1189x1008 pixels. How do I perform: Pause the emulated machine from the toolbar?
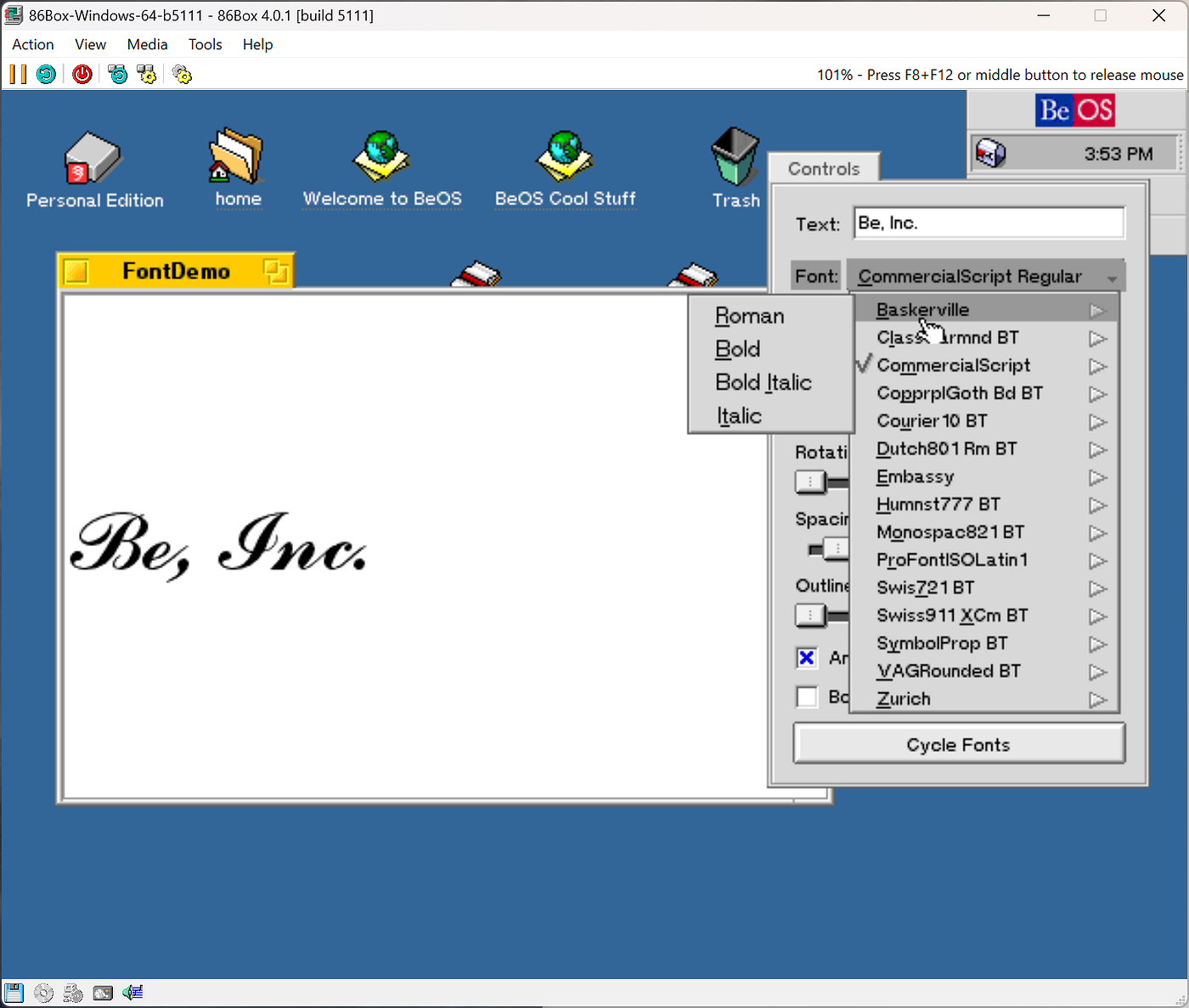pos(18,75)
